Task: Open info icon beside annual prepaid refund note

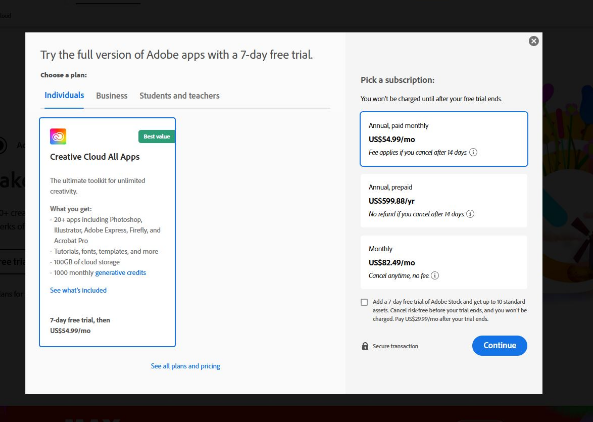Action: 470,214
